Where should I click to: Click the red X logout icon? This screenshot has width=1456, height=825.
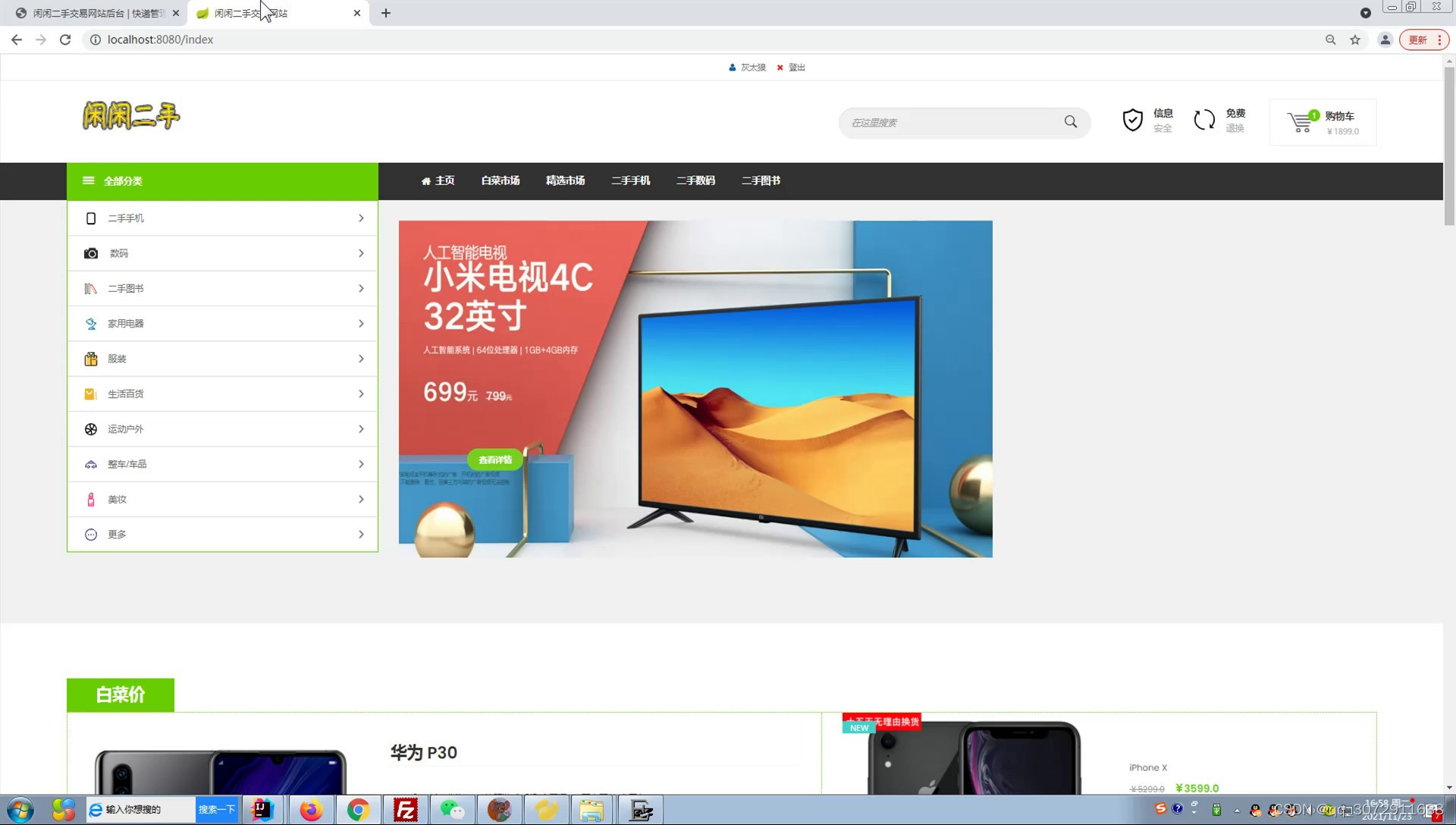pos(780,67)
